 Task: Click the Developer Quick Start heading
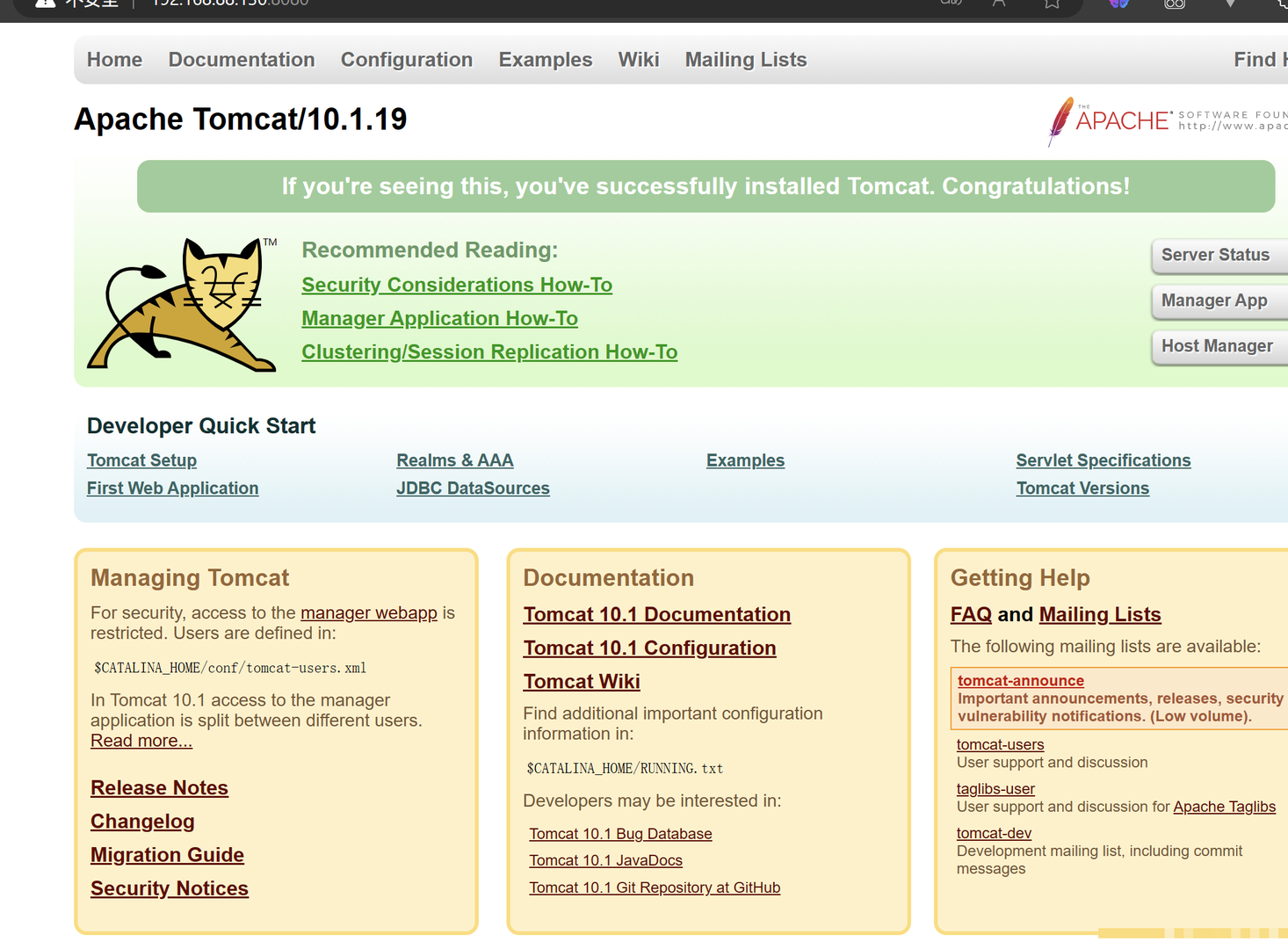click(x=201, y=426)
